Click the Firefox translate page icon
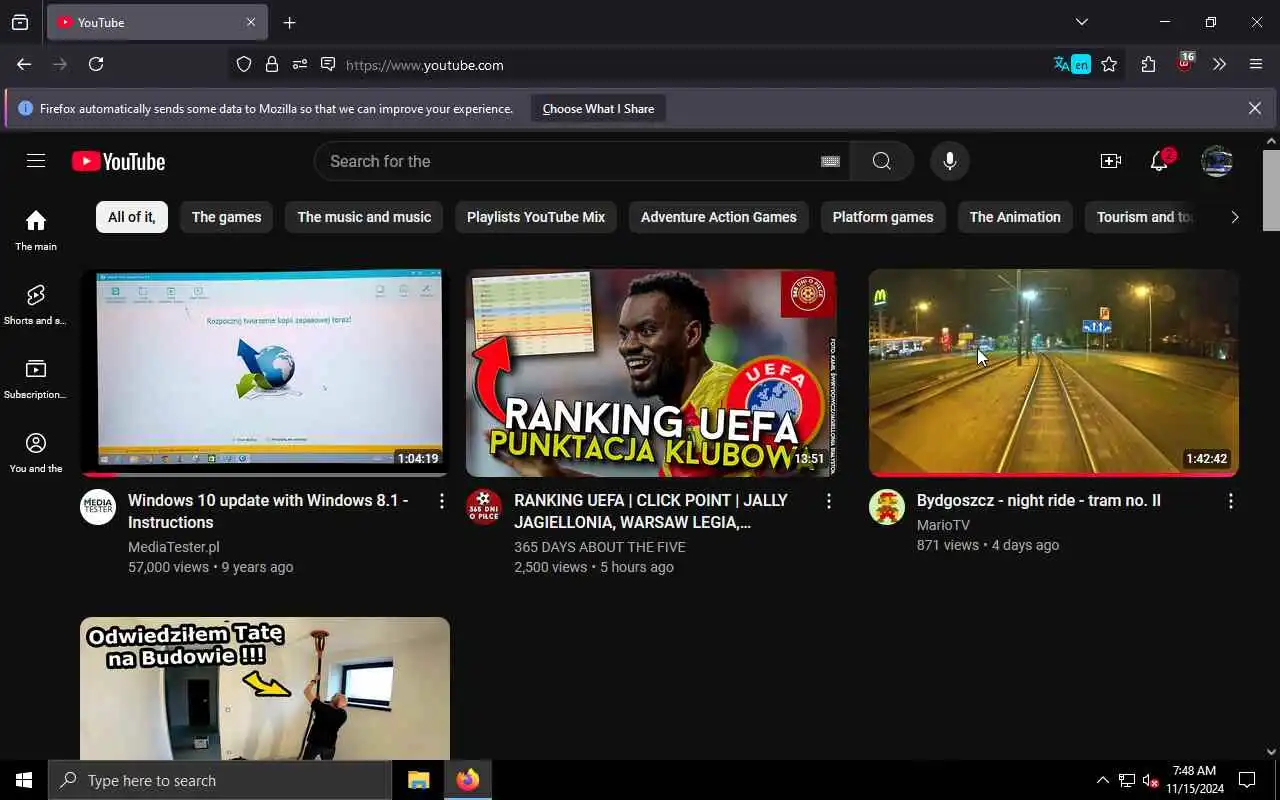The image size is (1280, 800). [1071, 64]
